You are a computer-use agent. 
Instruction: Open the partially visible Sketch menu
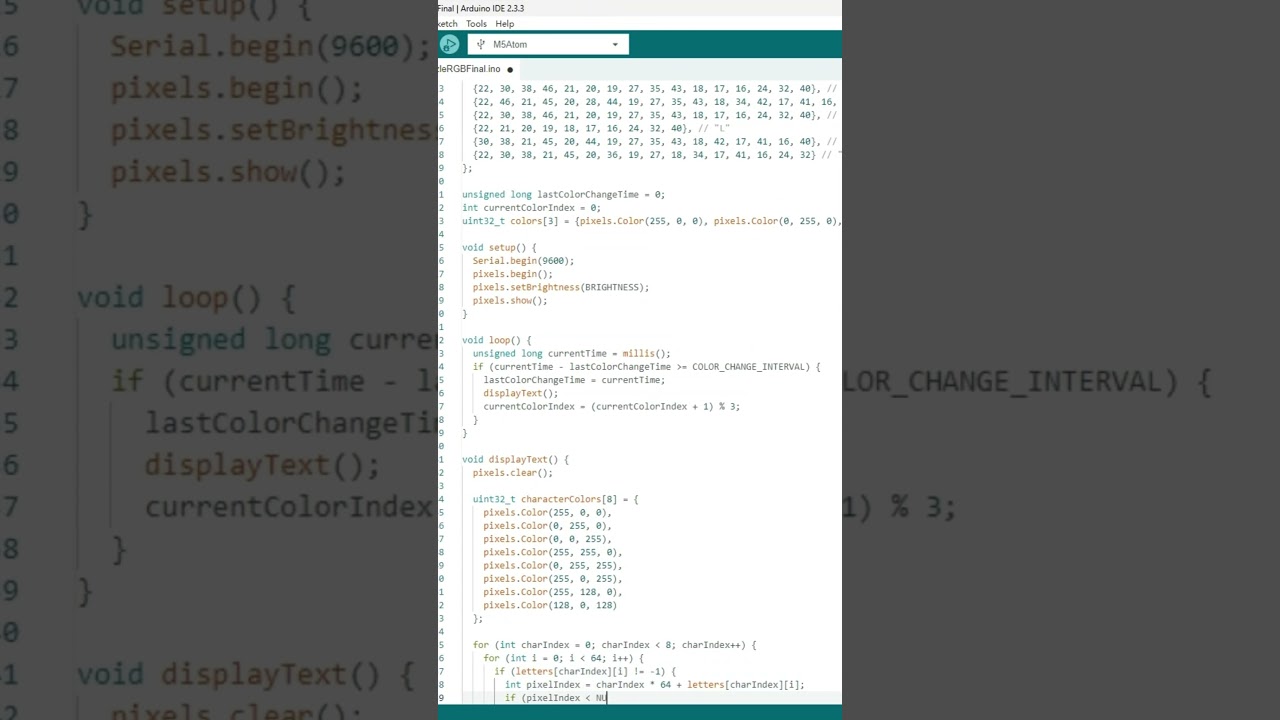447,24
